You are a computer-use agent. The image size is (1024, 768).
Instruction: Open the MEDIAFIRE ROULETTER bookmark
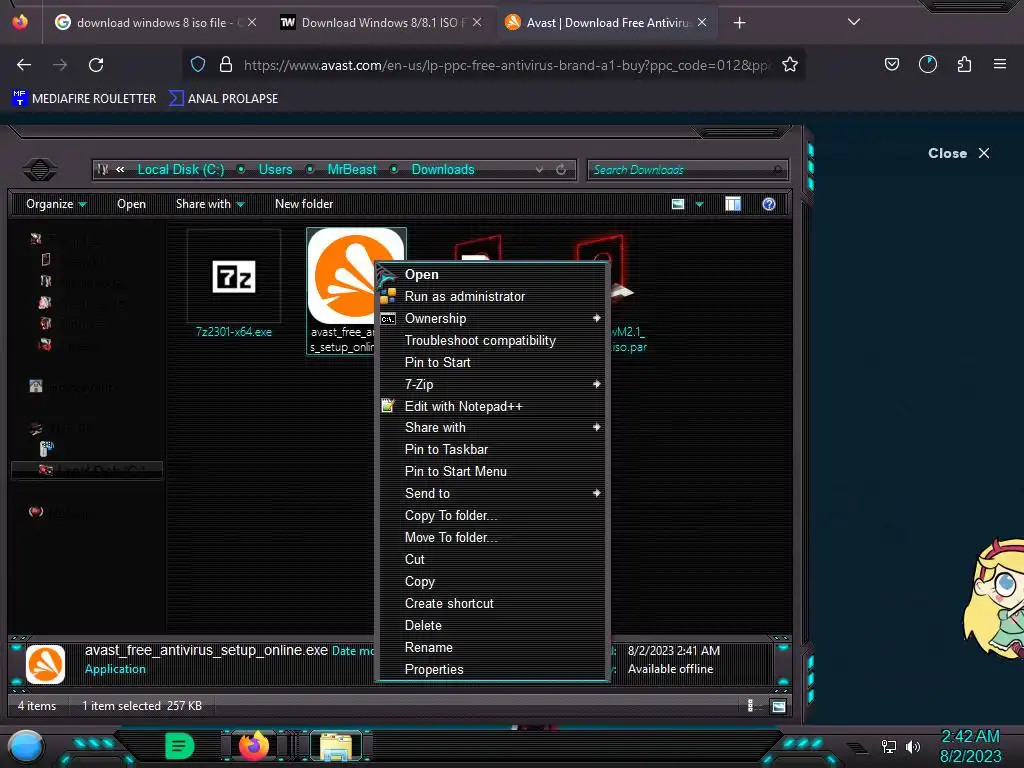pos(84,99)
